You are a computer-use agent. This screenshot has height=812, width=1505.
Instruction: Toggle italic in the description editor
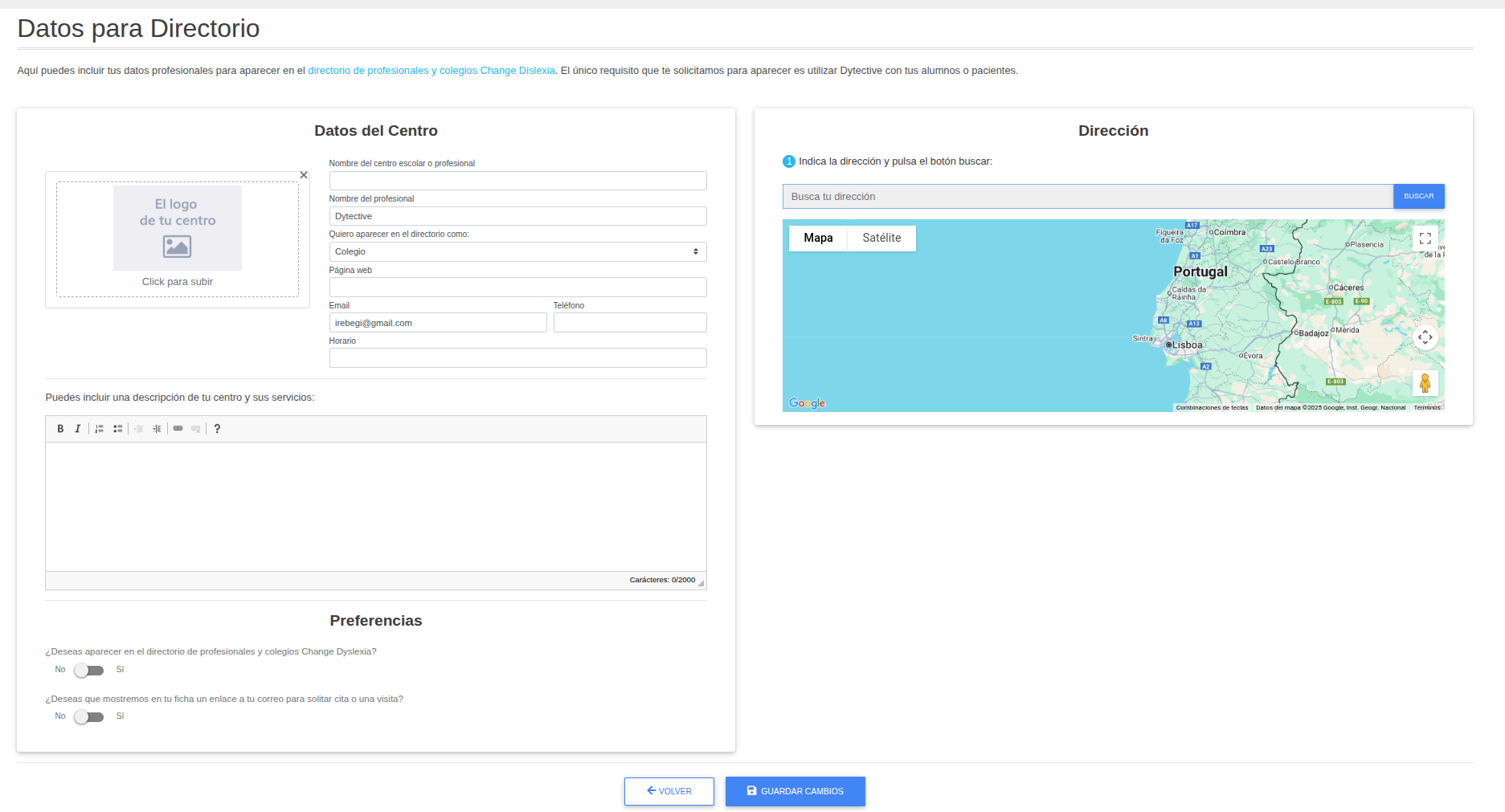click(78, 429)
